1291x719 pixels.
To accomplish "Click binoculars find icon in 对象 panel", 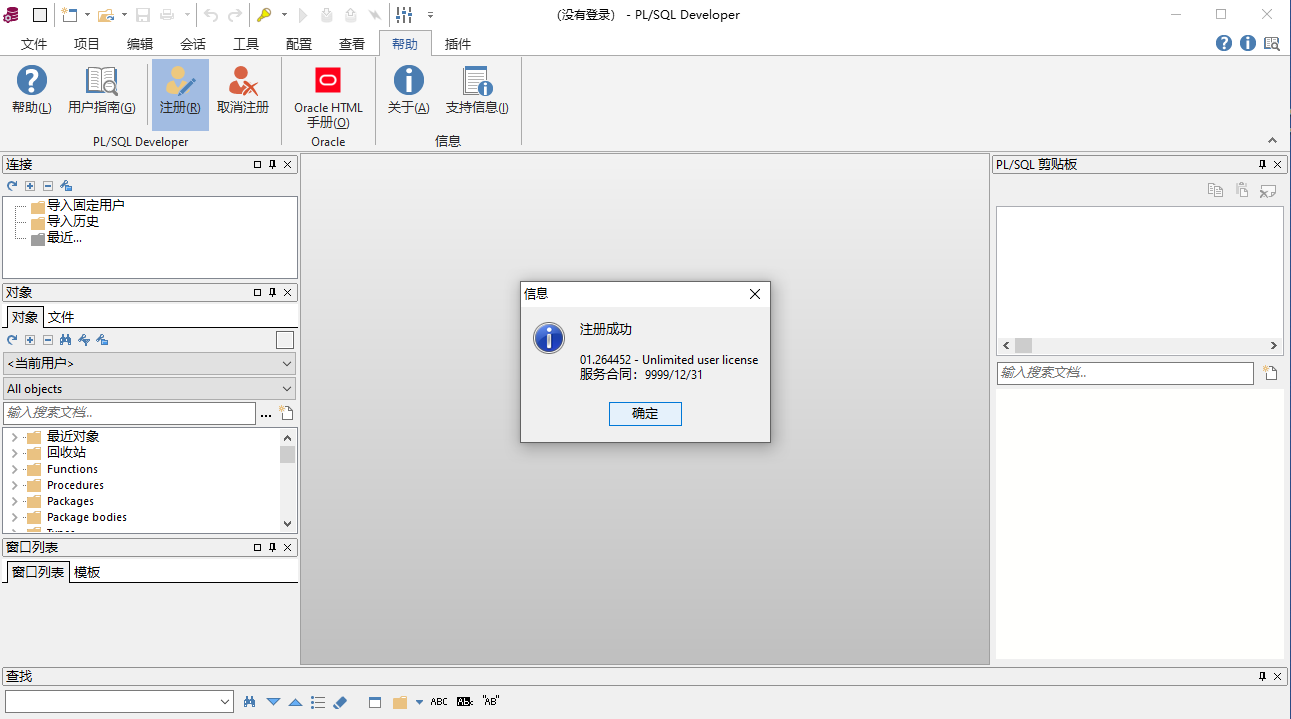I will pyautogui.click(x=66, y=340).
